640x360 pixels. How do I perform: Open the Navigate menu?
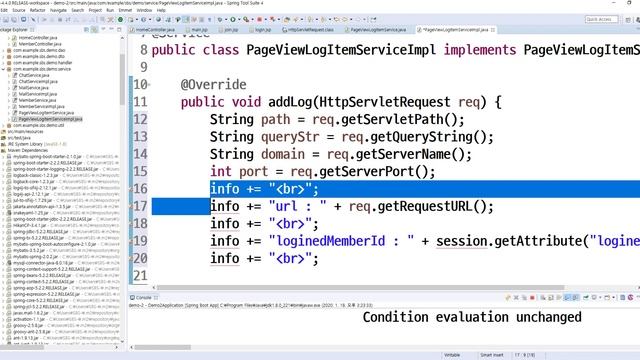pyautogui.click(x=58, y=10)
